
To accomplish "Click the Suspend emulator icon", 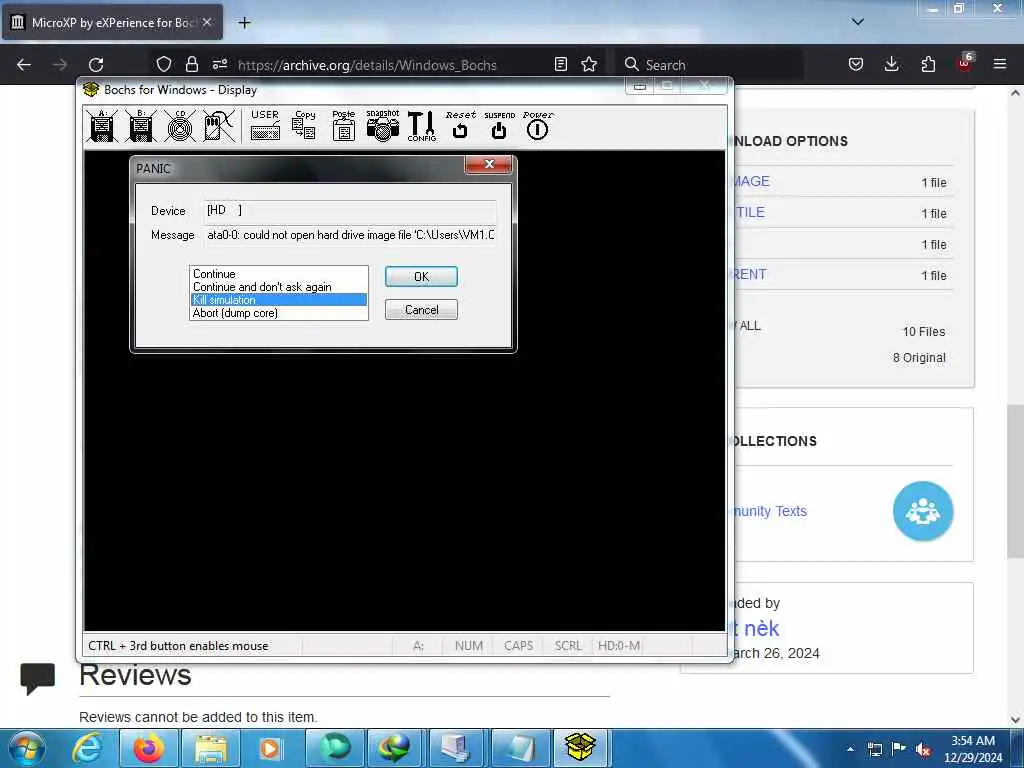I will (499, 125).
